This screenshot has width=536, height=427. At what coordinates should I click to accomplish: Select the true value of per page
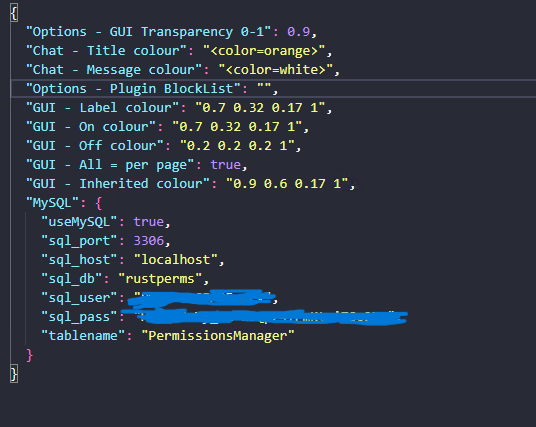[226, 165]
